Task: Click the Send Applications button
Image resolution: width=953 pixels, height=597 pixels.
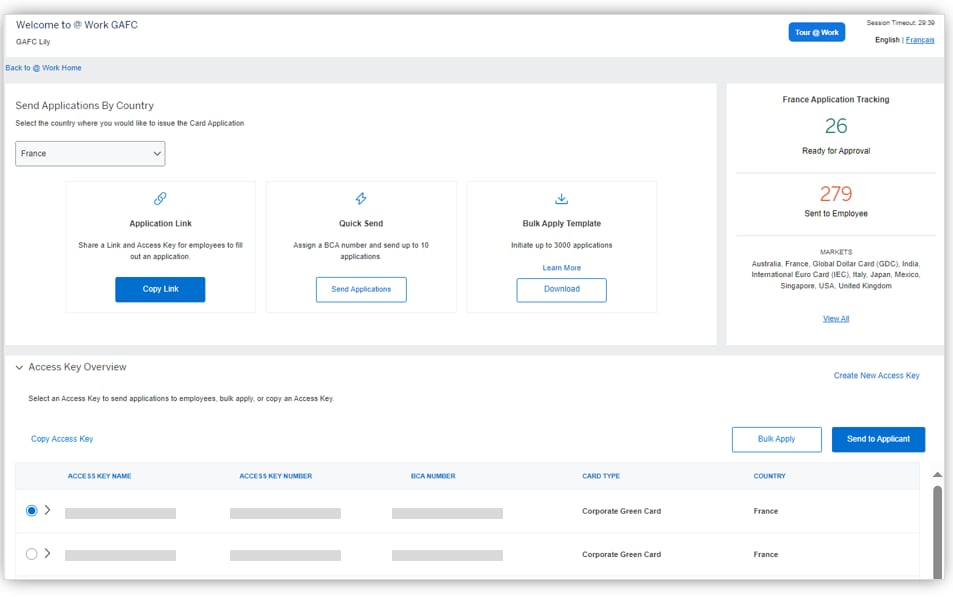Action: pyautogui.click(x=361, y=290)
